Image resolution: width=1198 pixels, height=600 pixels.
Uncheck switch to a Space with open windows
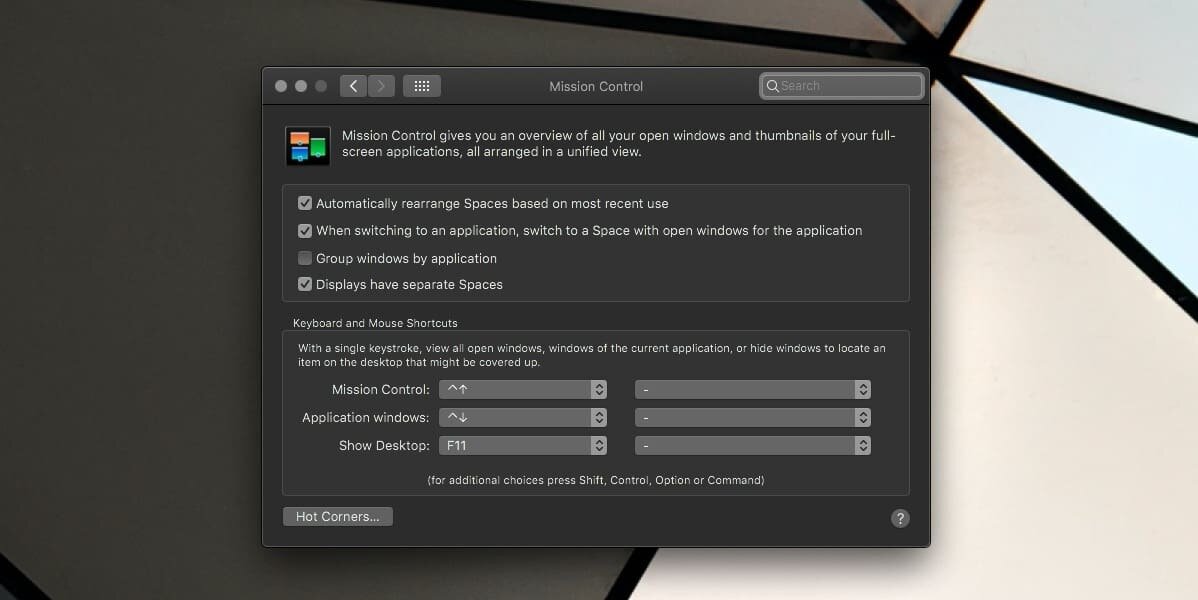point(305,230)
